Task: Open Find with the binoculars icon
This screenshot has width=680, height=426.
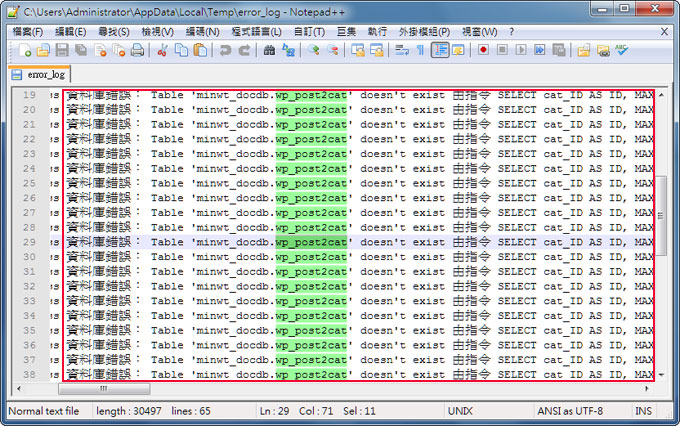Action: tap(269, 50)
